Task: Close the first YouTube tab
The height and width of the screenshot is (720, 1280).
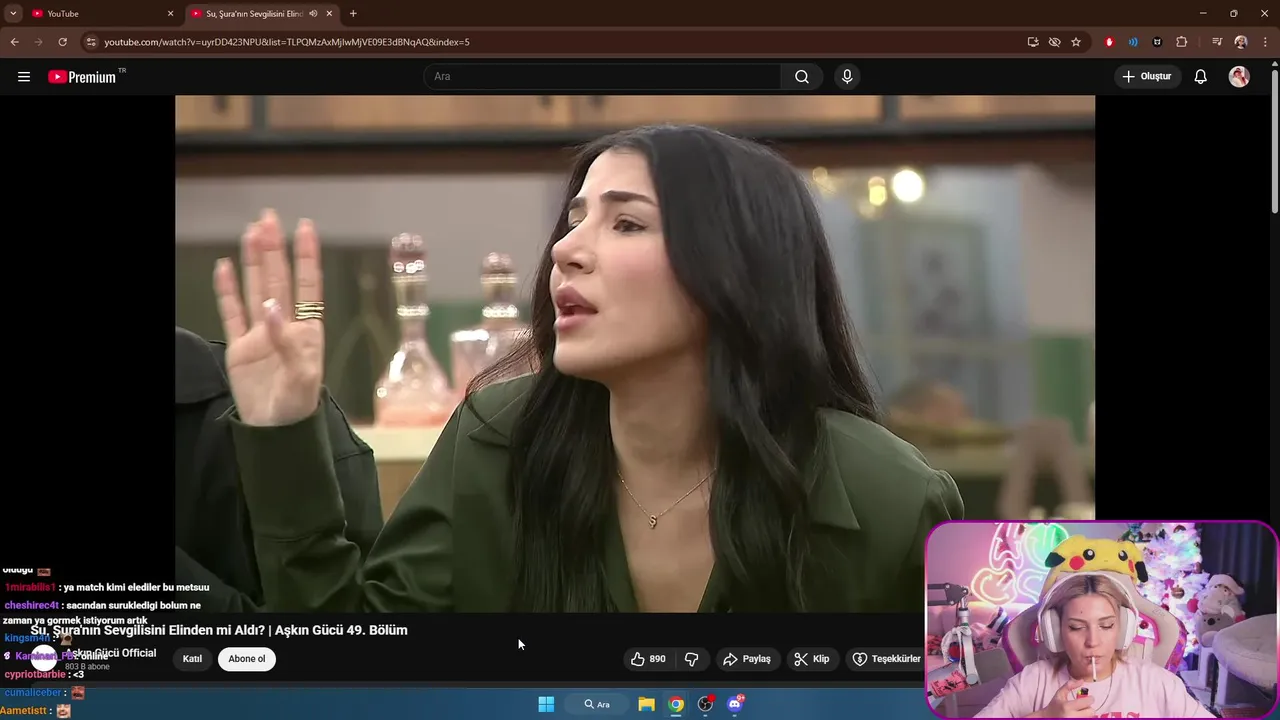Action: click(x=170, y=14)
